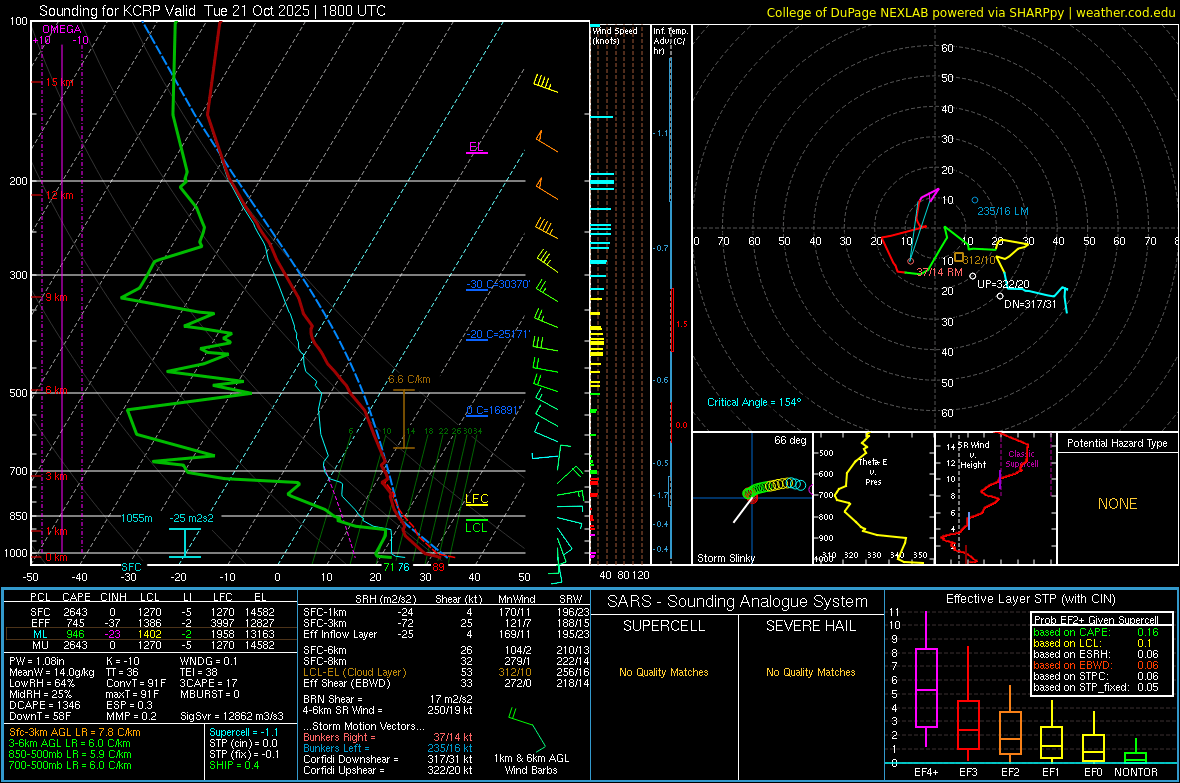Click the OMEGA label on the skew-T
This screenshot has height=783, width=1180.
62,29
